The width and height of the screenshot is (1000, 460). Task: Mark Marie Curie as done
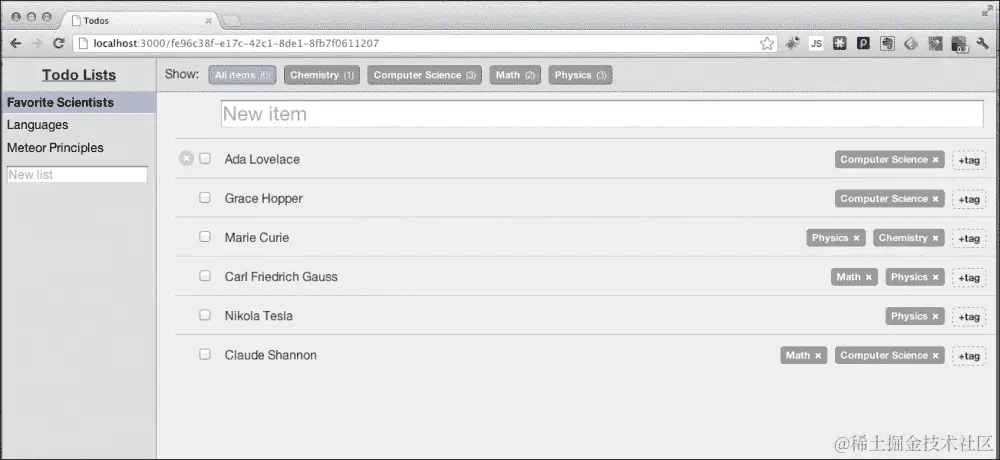click(205, 236)
